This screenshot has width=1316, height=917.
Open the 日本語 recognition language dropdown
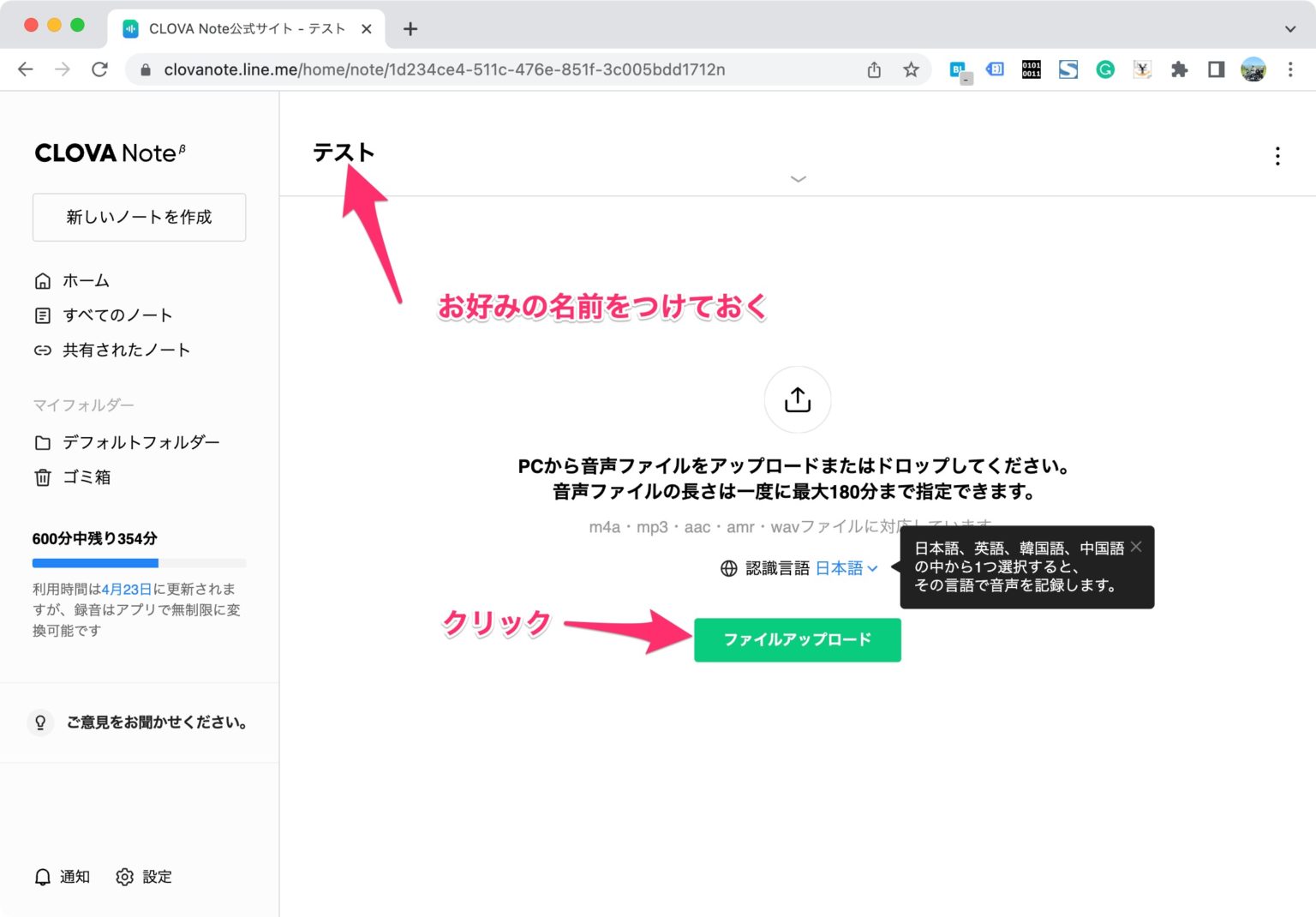845,567
